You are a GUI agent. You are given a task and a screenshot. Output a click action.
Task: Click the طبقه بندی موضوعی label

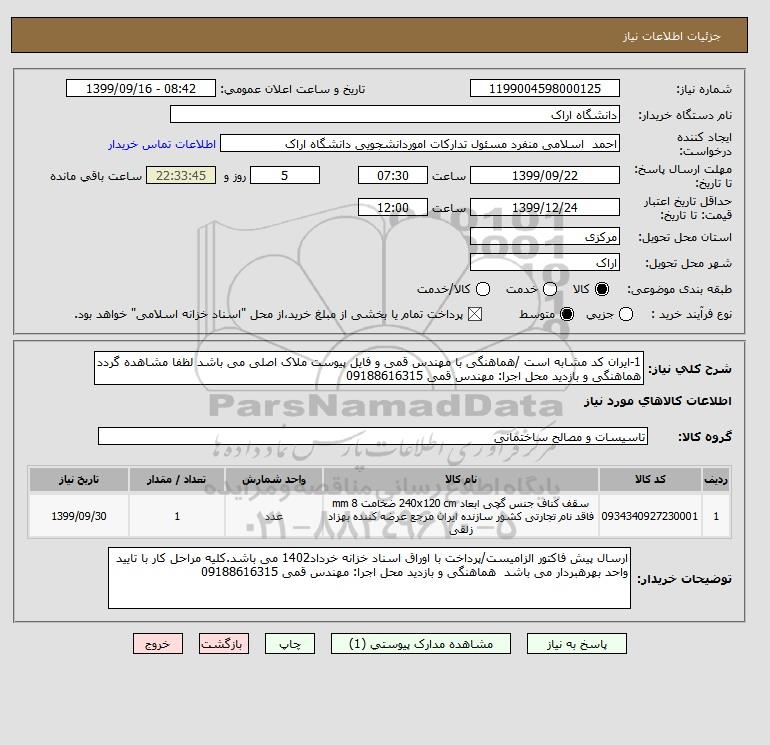tap(680, 289)
